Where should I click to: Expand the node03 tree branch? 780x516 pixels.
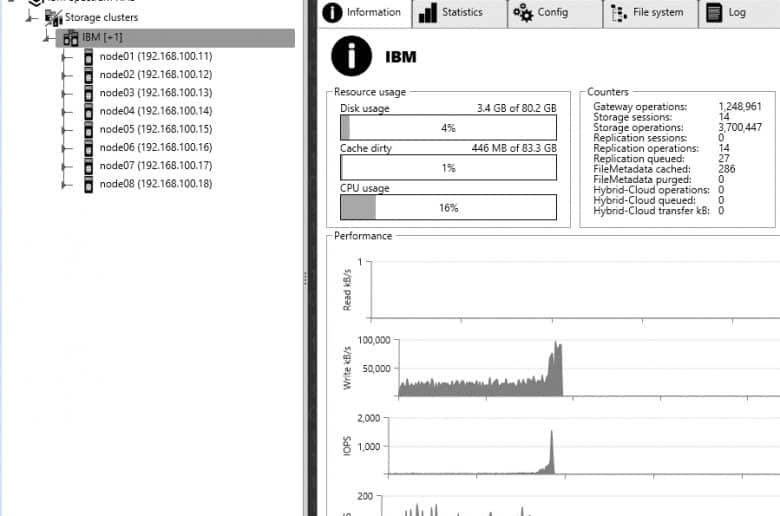(x=66, y=94)
